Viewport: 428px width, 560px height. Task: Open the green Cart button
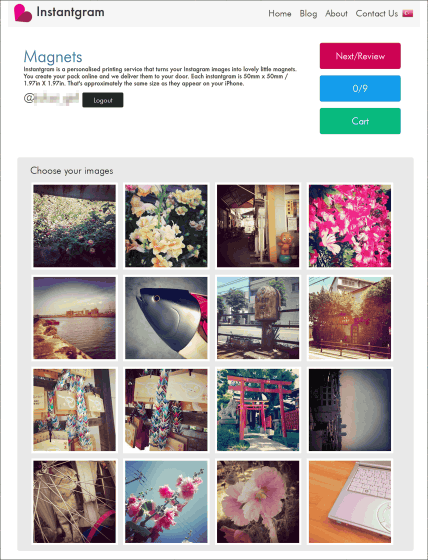(x=360, y=121)
